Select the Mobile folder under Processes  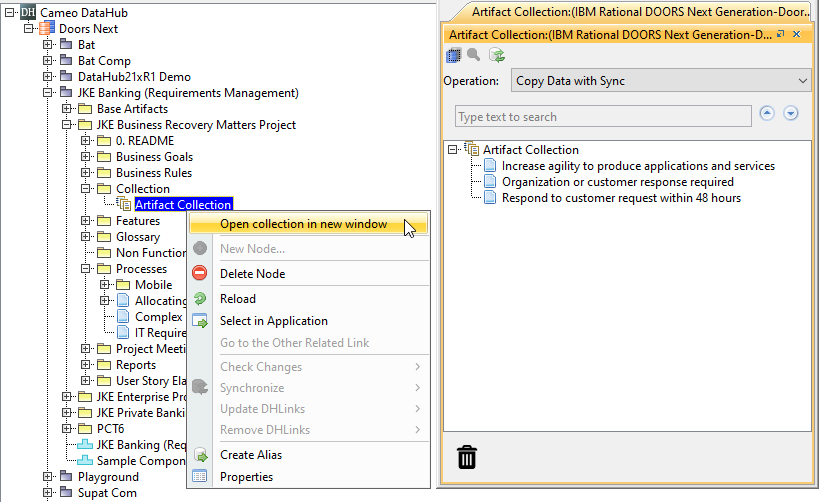pos(153,285)
